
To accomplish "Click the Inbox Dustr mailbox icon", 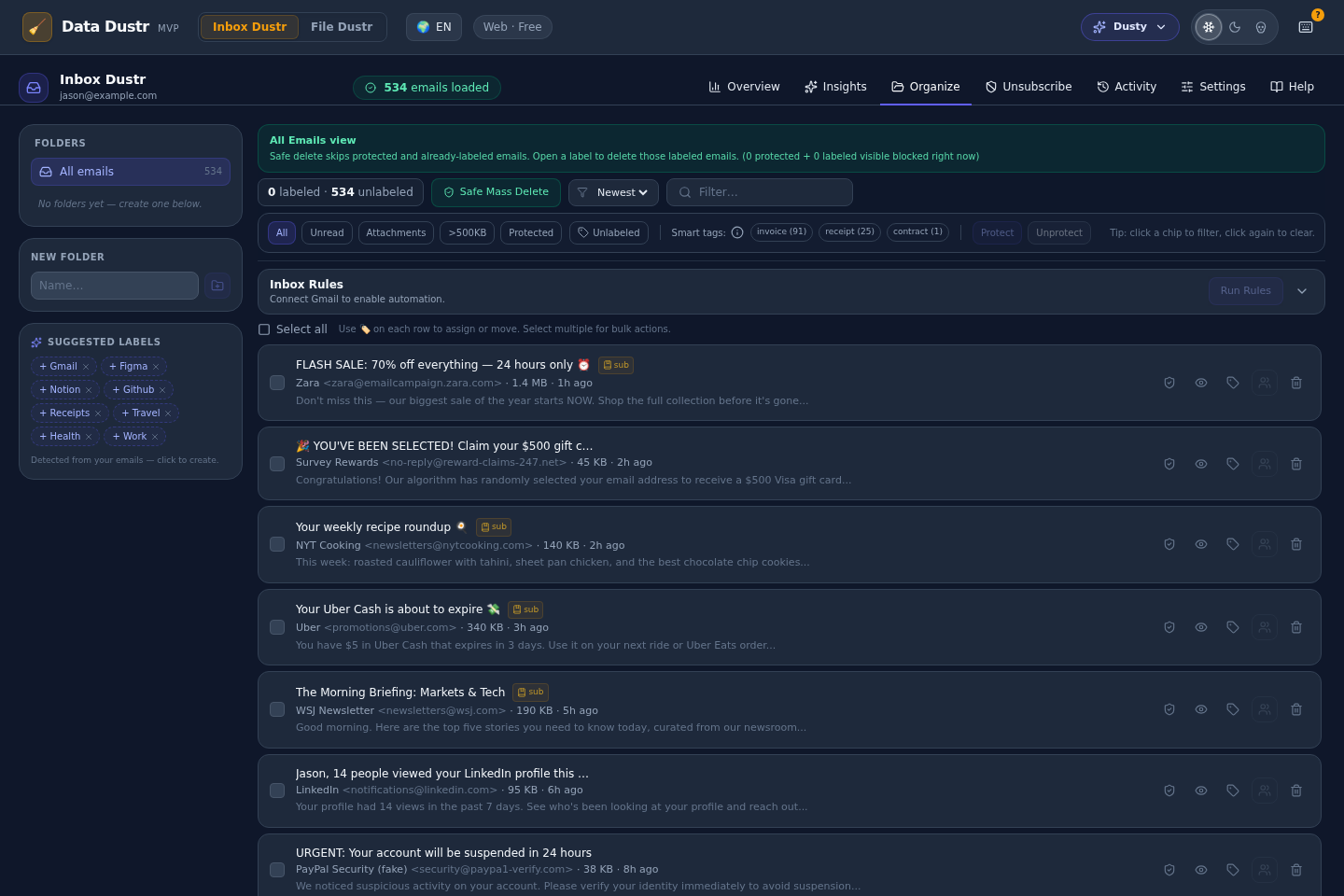I will point(34,88).
